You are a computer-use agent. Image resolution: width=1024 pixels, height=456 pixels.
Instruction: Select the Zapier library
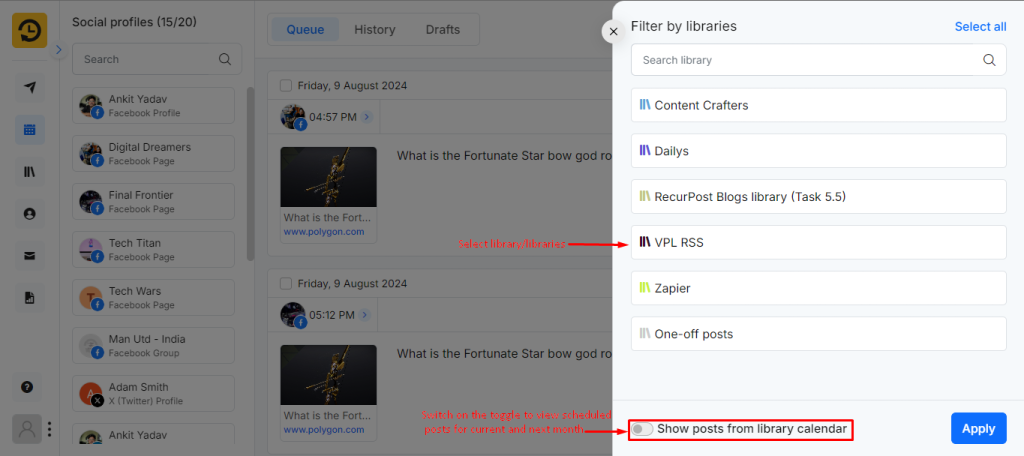click(x=818, y=288)
